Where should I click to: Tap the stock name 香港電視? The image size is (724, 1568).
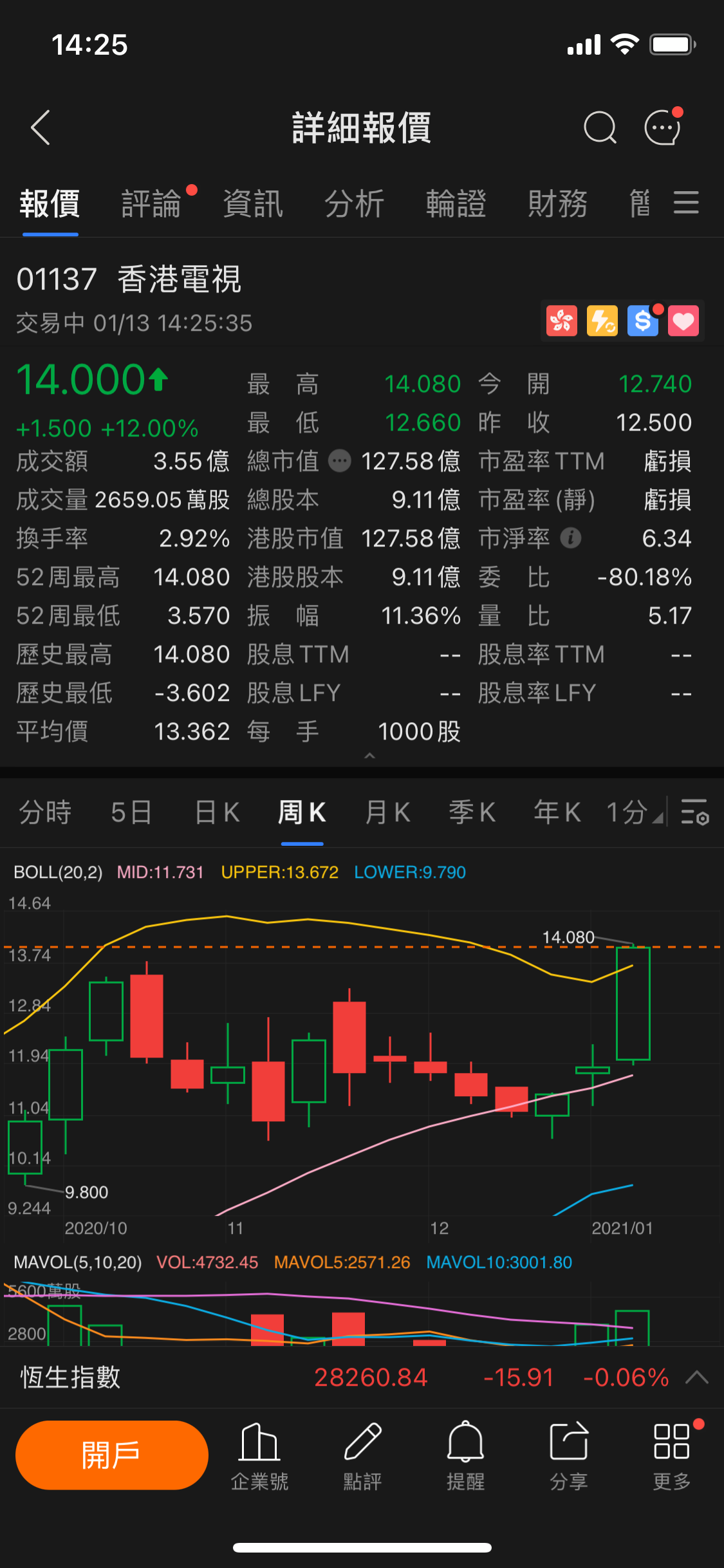(180, 279)
